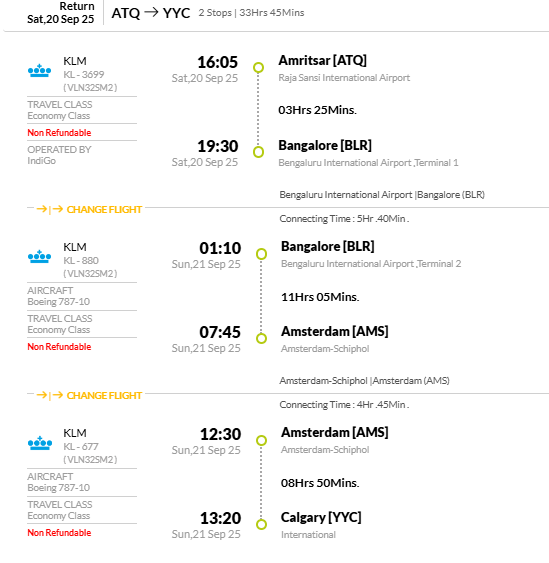Screen dimensions: 549x563
Task: Click the Operated By IndiGo text
Action: click(x=59, y=155)
